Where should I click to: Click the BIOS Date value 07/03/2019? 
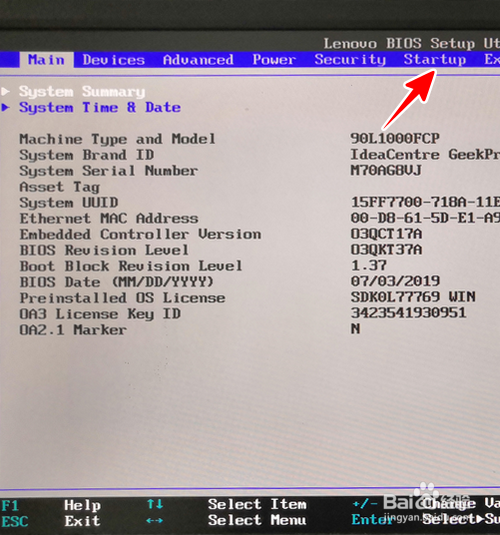(x=395, y=281)
